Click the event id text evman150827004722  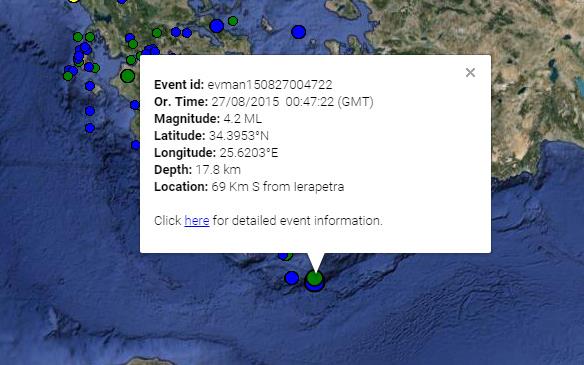coord(270,85)
